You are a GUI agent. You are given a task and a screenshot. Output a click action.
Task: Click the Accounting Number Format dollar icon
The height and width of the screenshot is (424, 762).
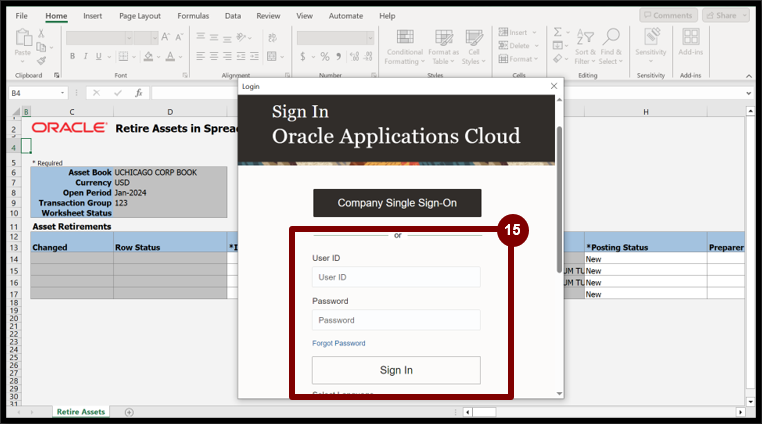pyautogui.click(x=303, y=56)
